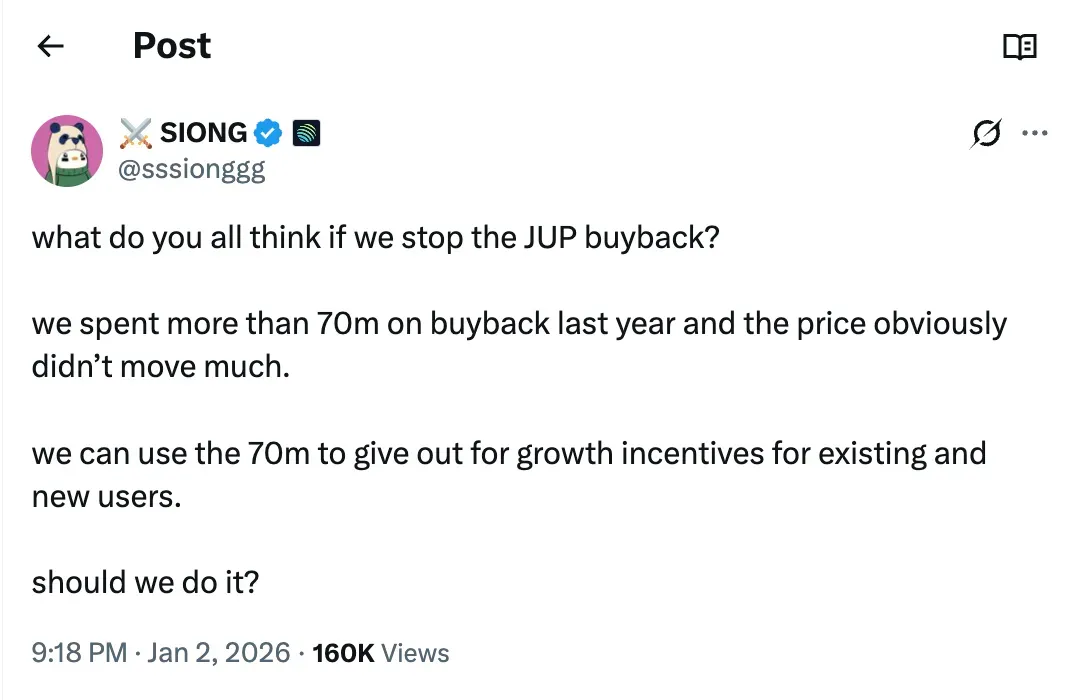Click the Jan 2, 2026 date
Screen dimensions: 1078x700
tap(219, 653)
